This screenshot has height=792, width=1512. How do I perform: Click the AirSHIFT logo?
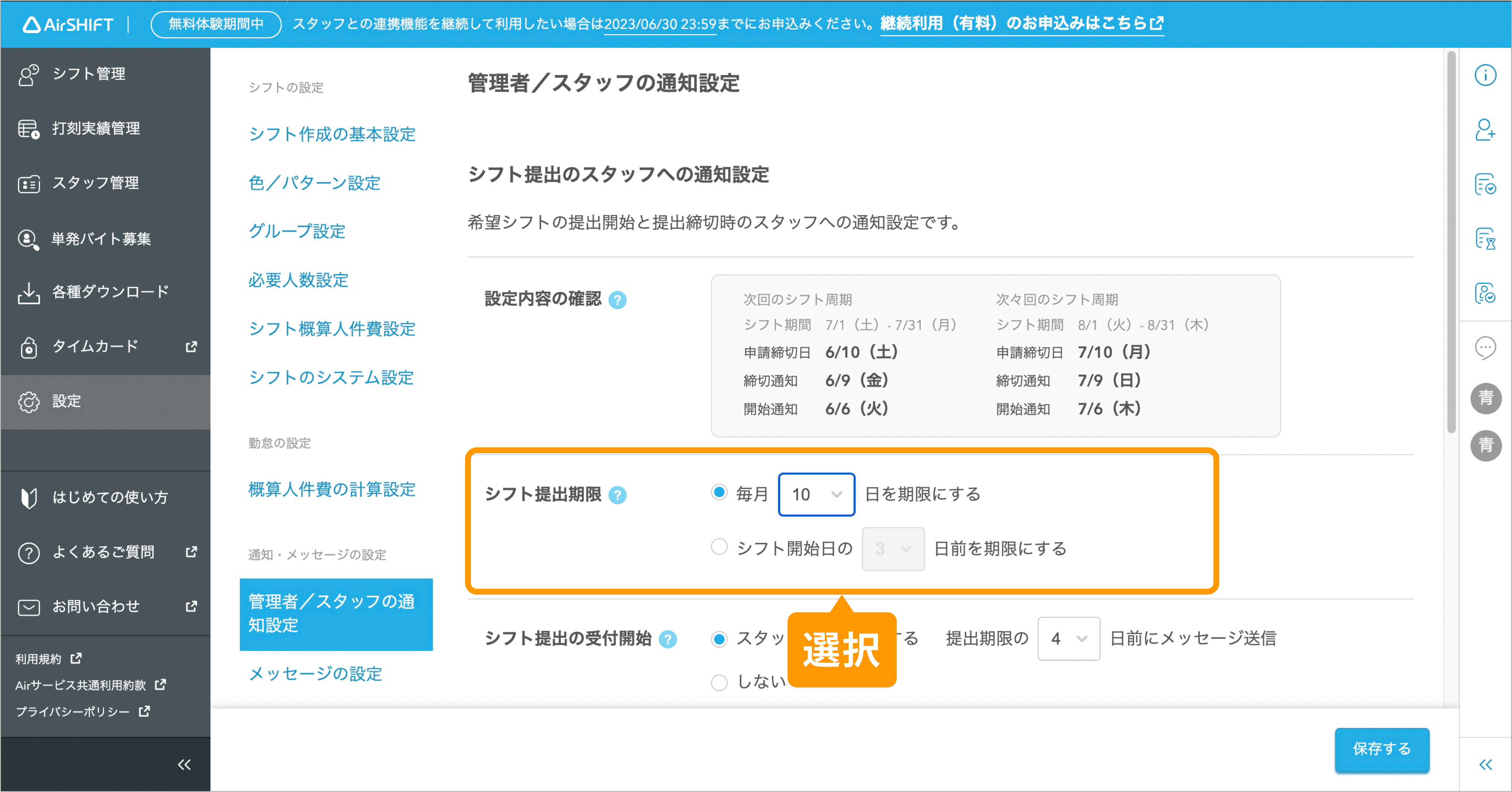[x=67, y=24]
